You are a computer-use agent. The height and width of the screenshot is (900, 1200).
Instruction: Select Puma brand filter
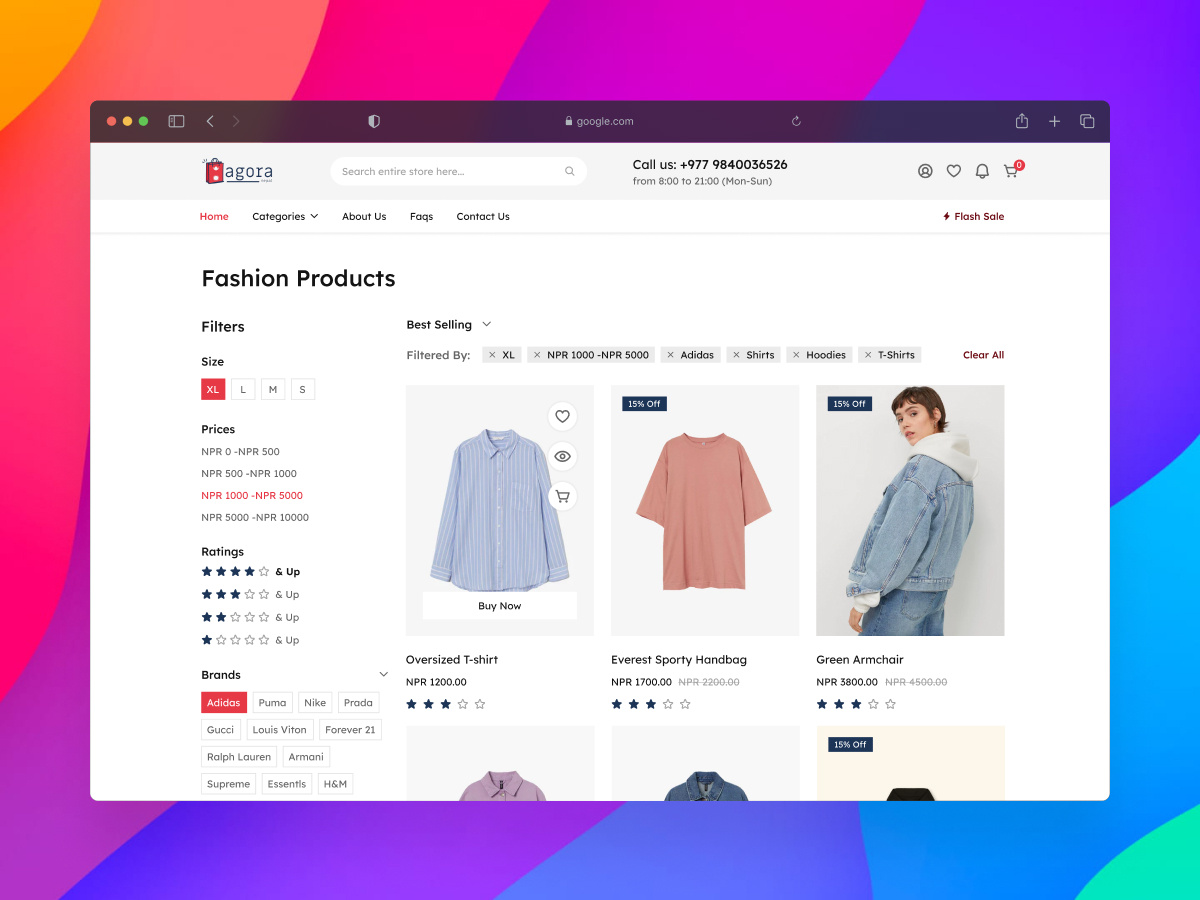tap(272, 703)
